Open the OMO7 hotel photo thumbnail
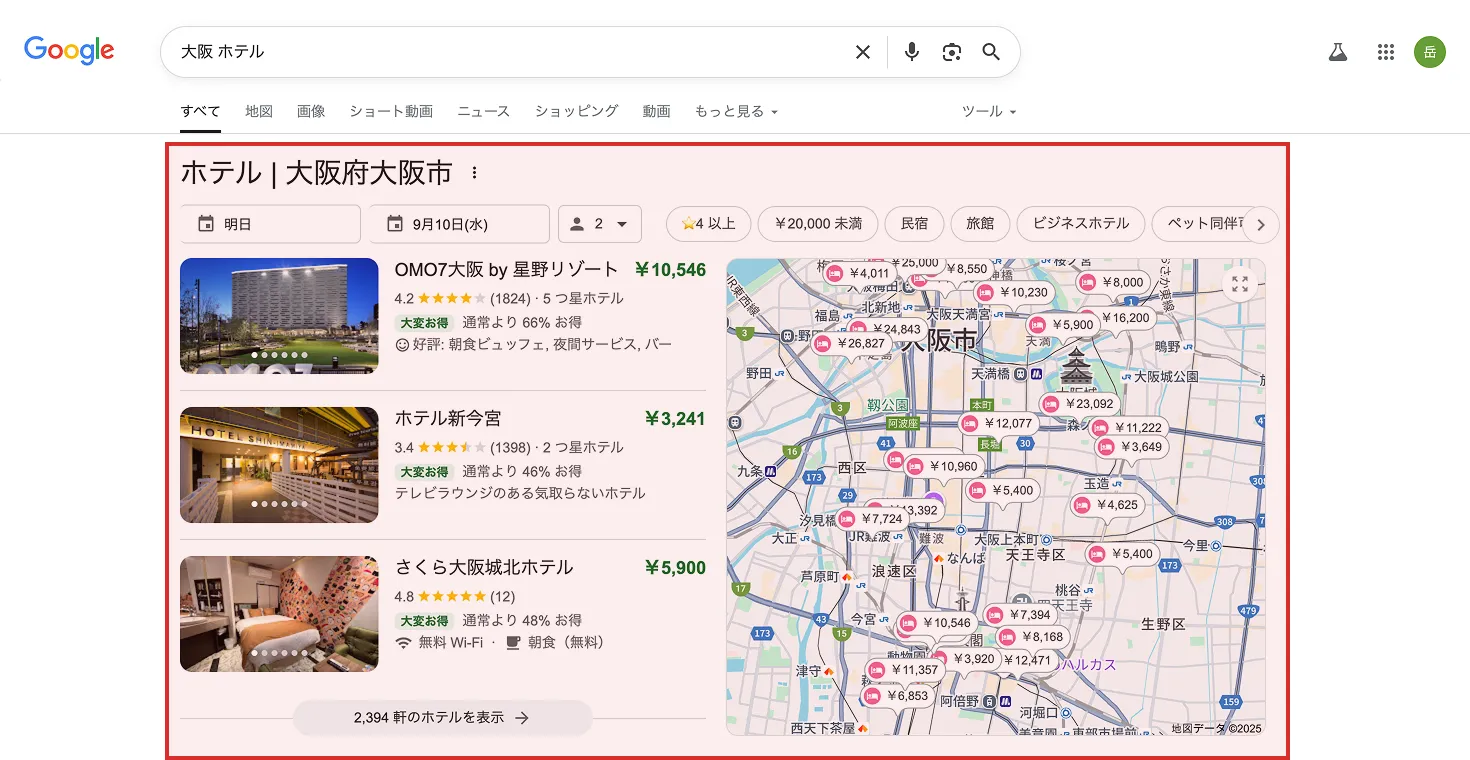 279,316
